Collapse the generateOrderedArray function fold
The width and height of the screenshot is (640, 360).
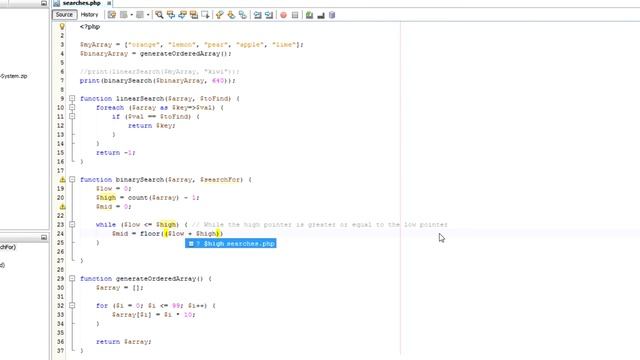72,278
